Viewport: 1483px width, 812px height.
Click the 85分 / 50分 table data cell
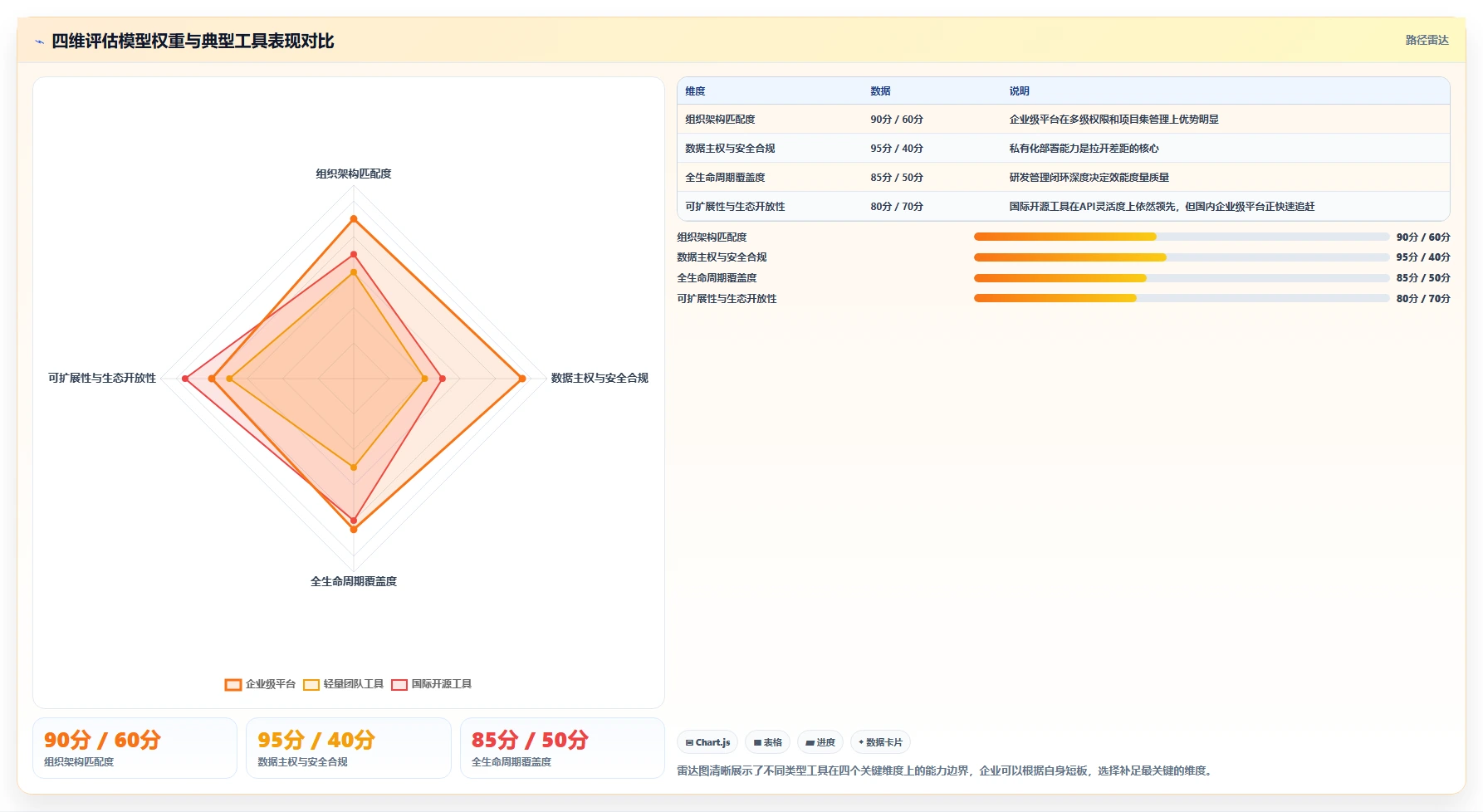(897, 178)
